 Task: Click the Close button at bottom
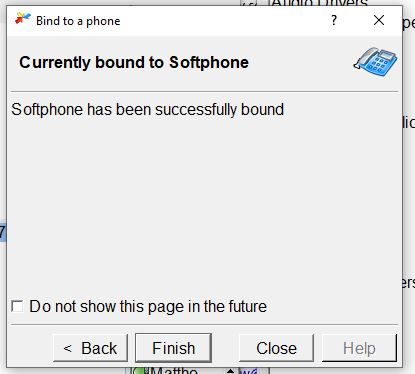276,348
